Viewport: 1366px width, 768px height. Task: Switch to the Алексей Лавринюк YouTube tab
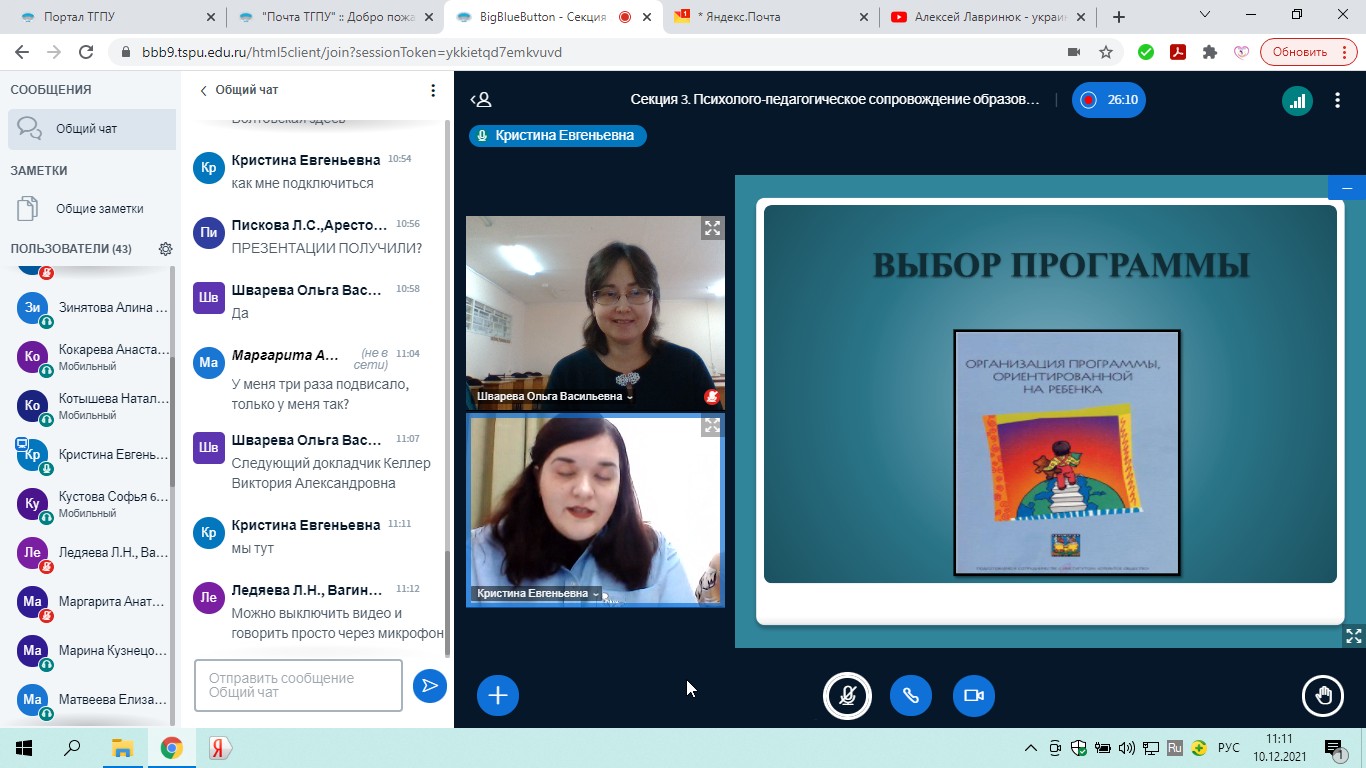[986, 17]
